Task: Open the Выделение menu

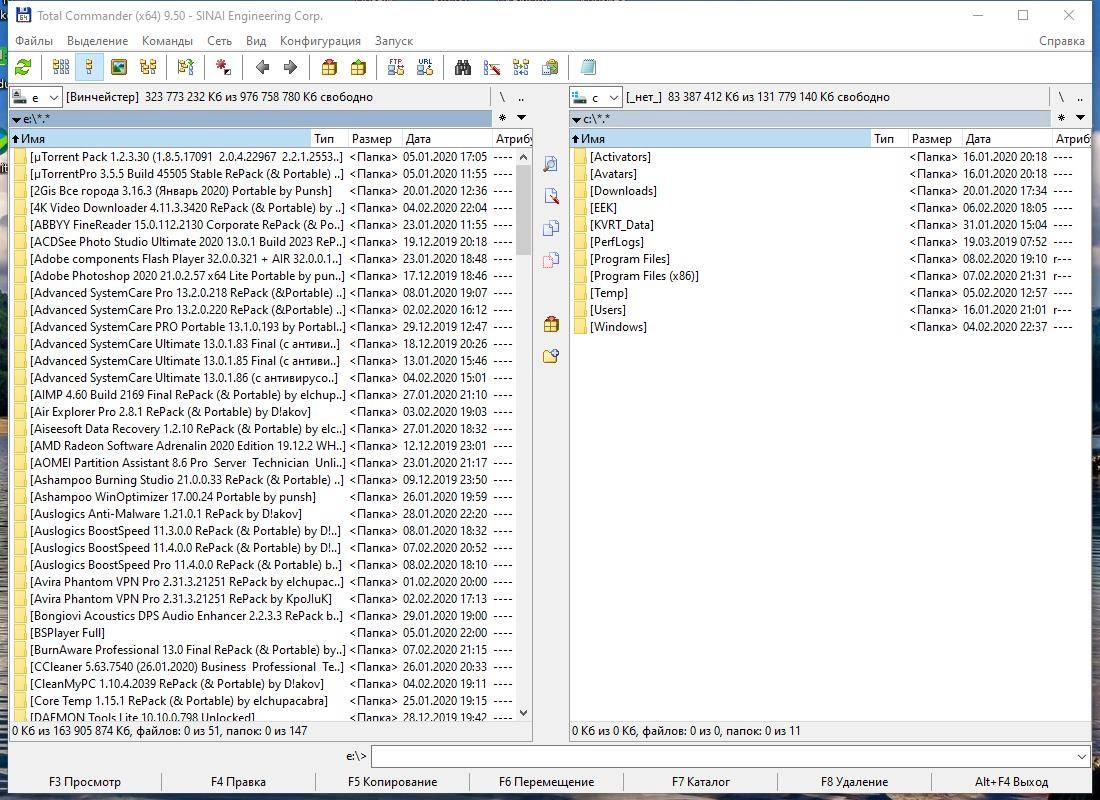Action: tap(98, 41)
